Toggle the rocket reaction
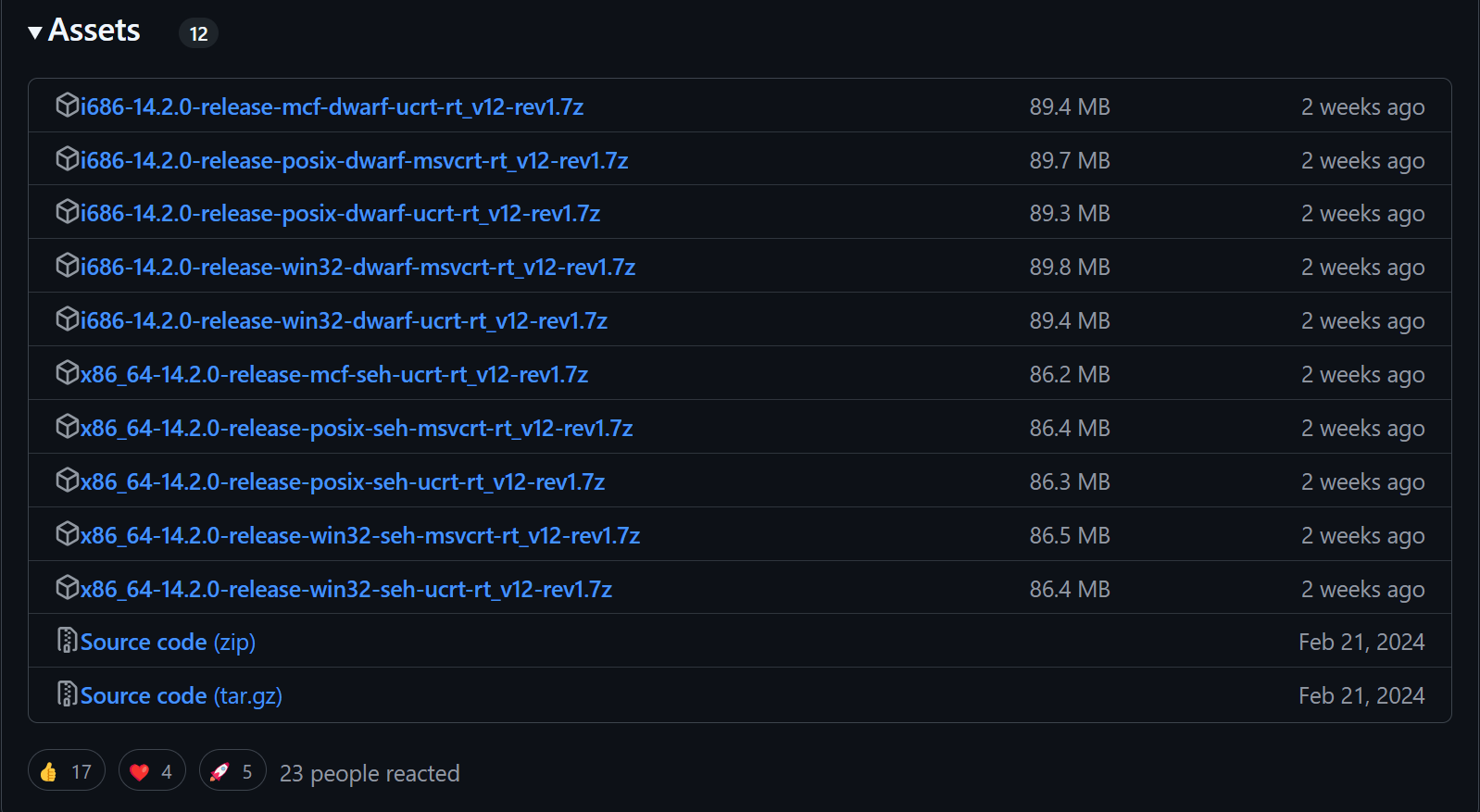Image resolution: width=1480 pixels, height=812 pixels. (232, 771)
